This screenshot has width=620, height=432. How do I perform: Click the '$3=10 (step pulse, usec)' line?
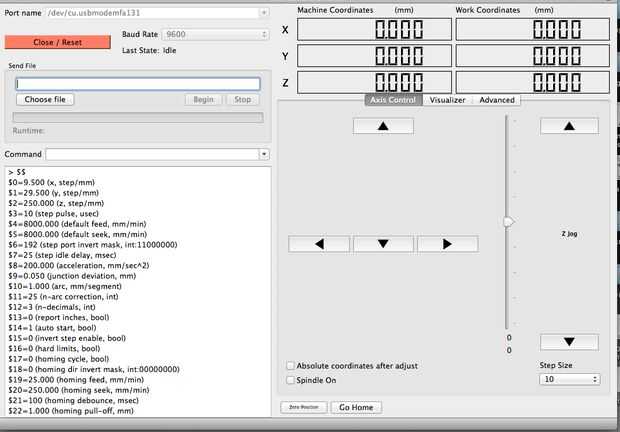click(x=53, y=213)
